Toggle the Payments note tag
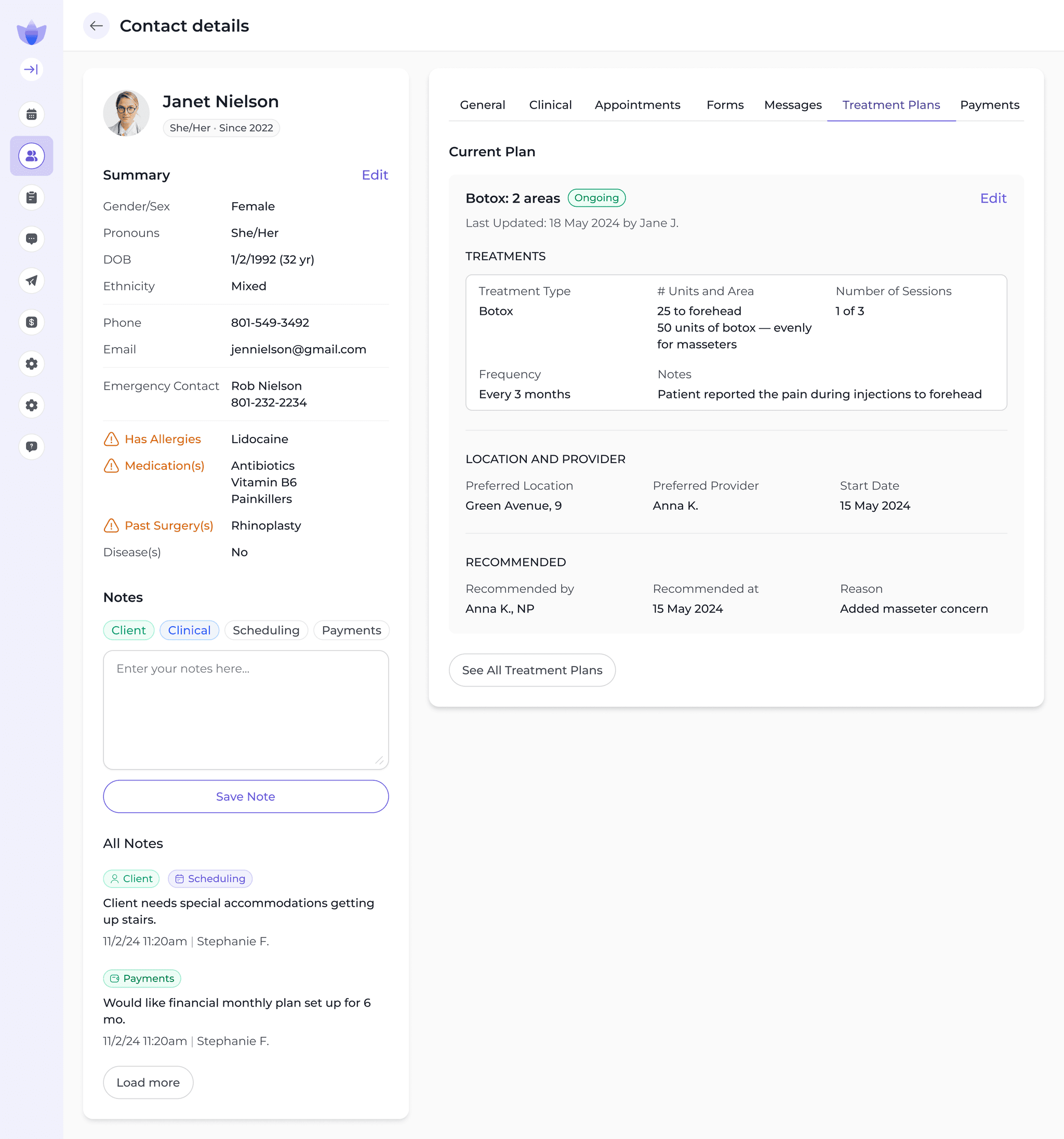 [351, 630]
